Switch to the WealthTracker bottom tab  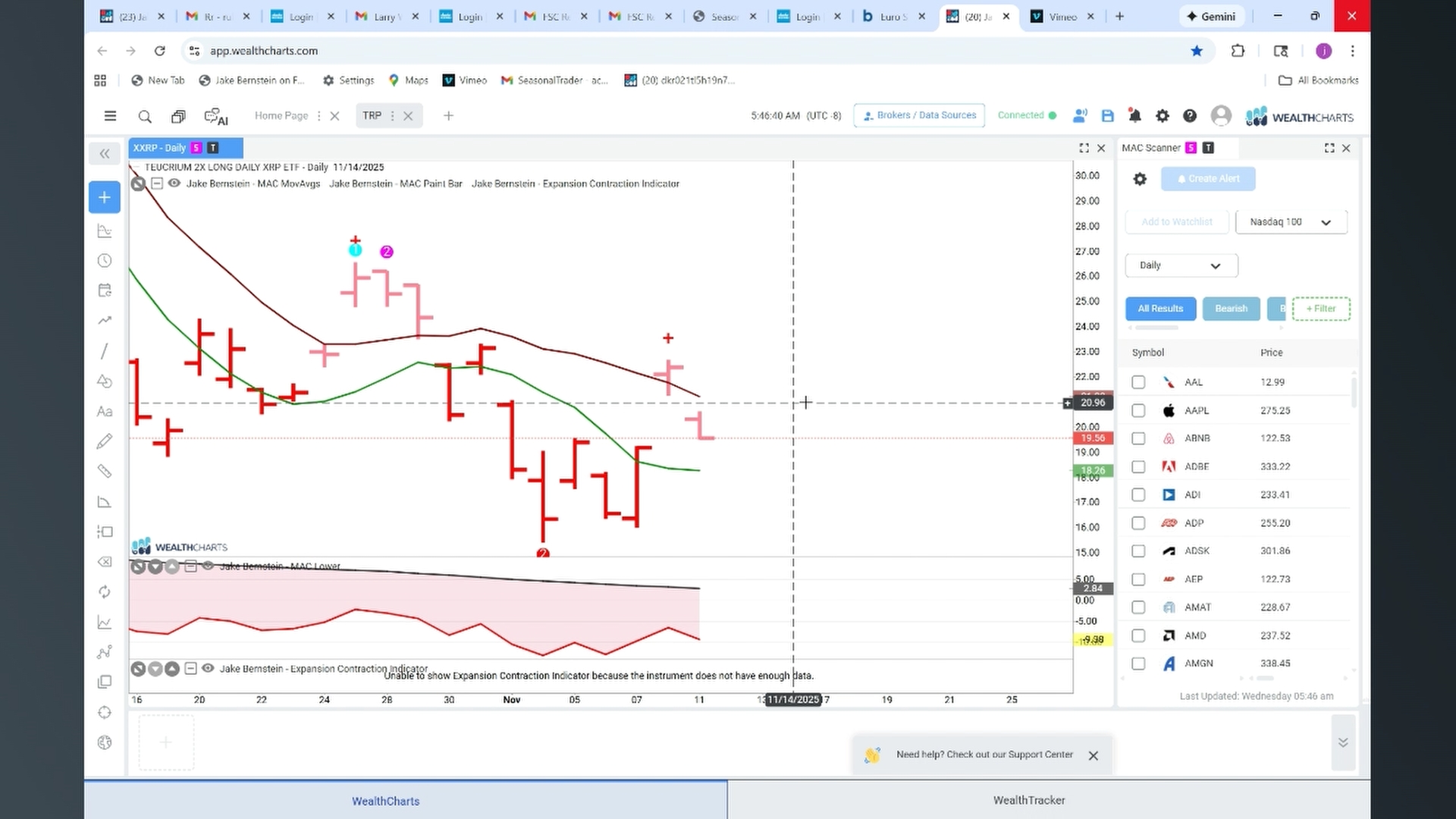[1029, 800]
